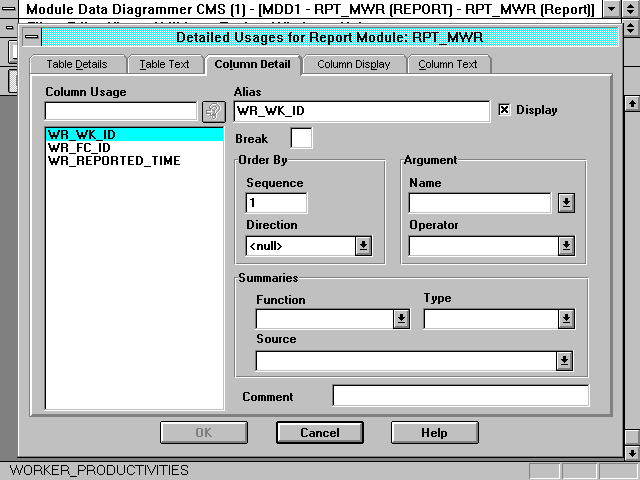Image resolution: width=640 pixels, height=480 pixels.
Task: Open the dialog system menu box
Action: (x=32, y=37)
